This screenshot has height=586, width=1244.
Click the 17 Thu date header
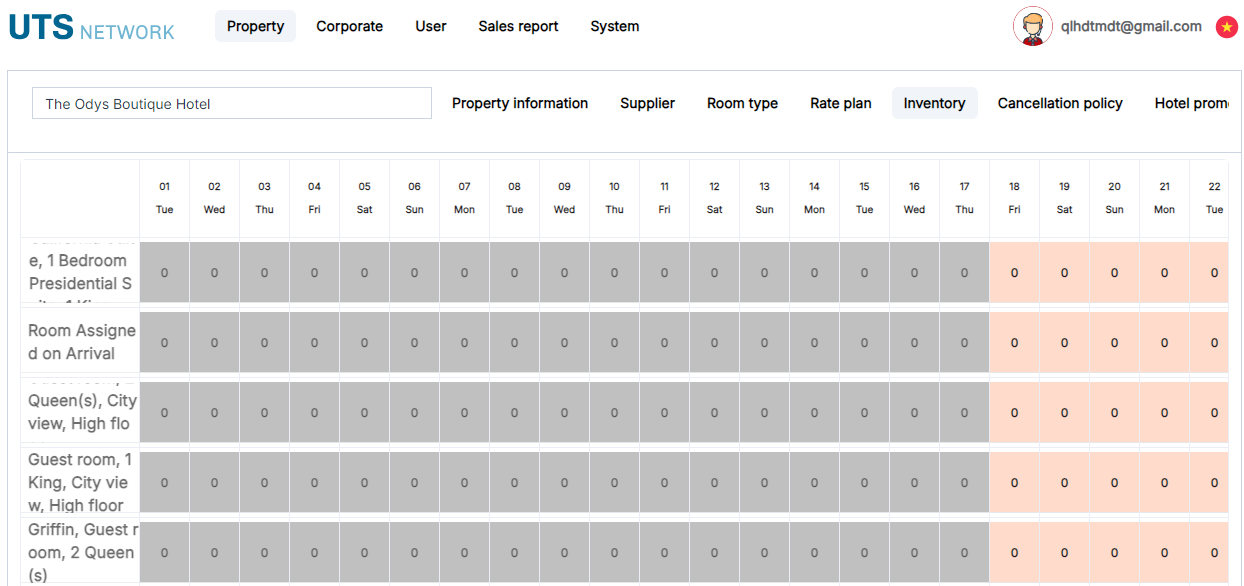pyautogui.click(x=965, y=198)
